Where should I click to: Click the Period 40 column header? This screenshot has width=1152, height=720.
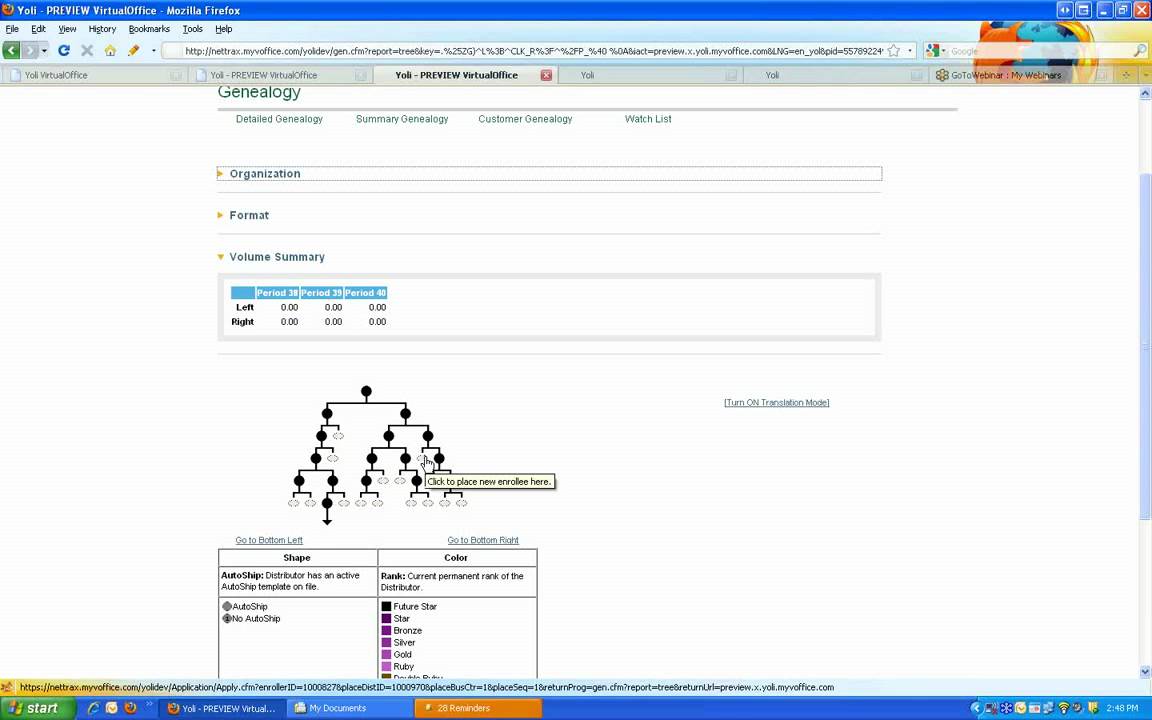(x=365, y=292)
